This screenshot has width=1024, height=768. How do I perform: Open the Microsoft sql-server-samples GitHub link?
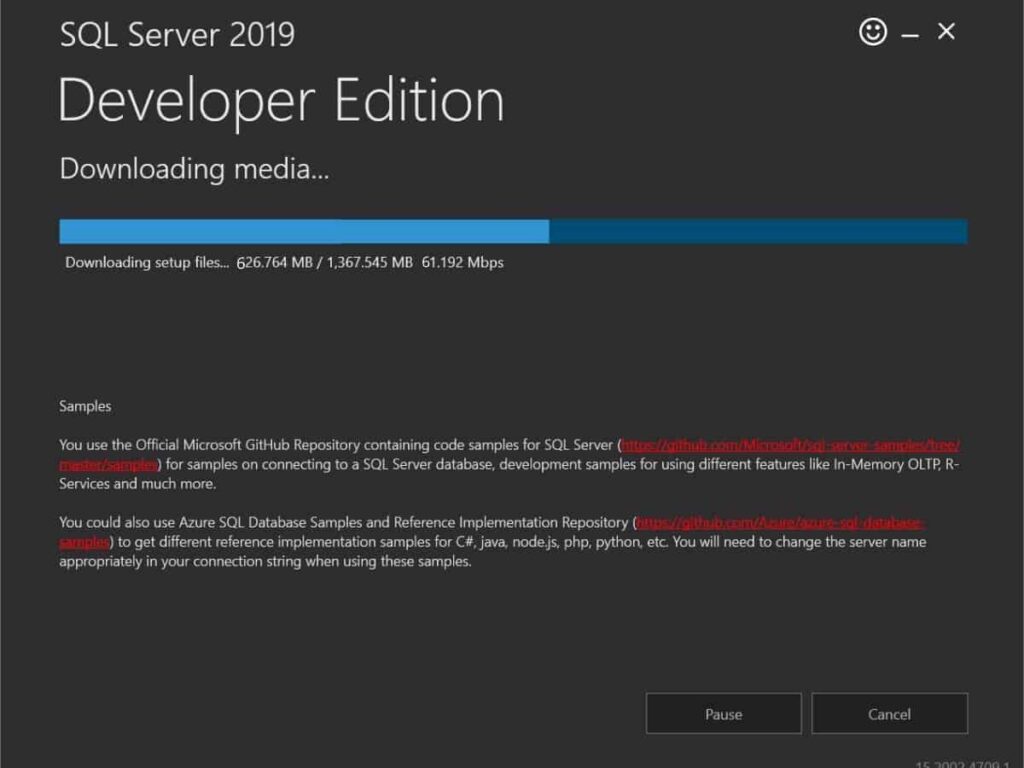pyautogui.click(x=790, y=445)
